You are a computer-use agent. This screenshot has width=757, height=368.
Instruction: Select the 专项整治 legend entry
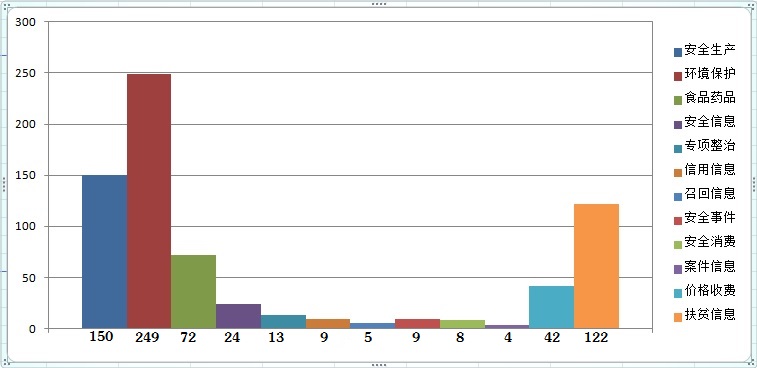click(x=705, y=146)
